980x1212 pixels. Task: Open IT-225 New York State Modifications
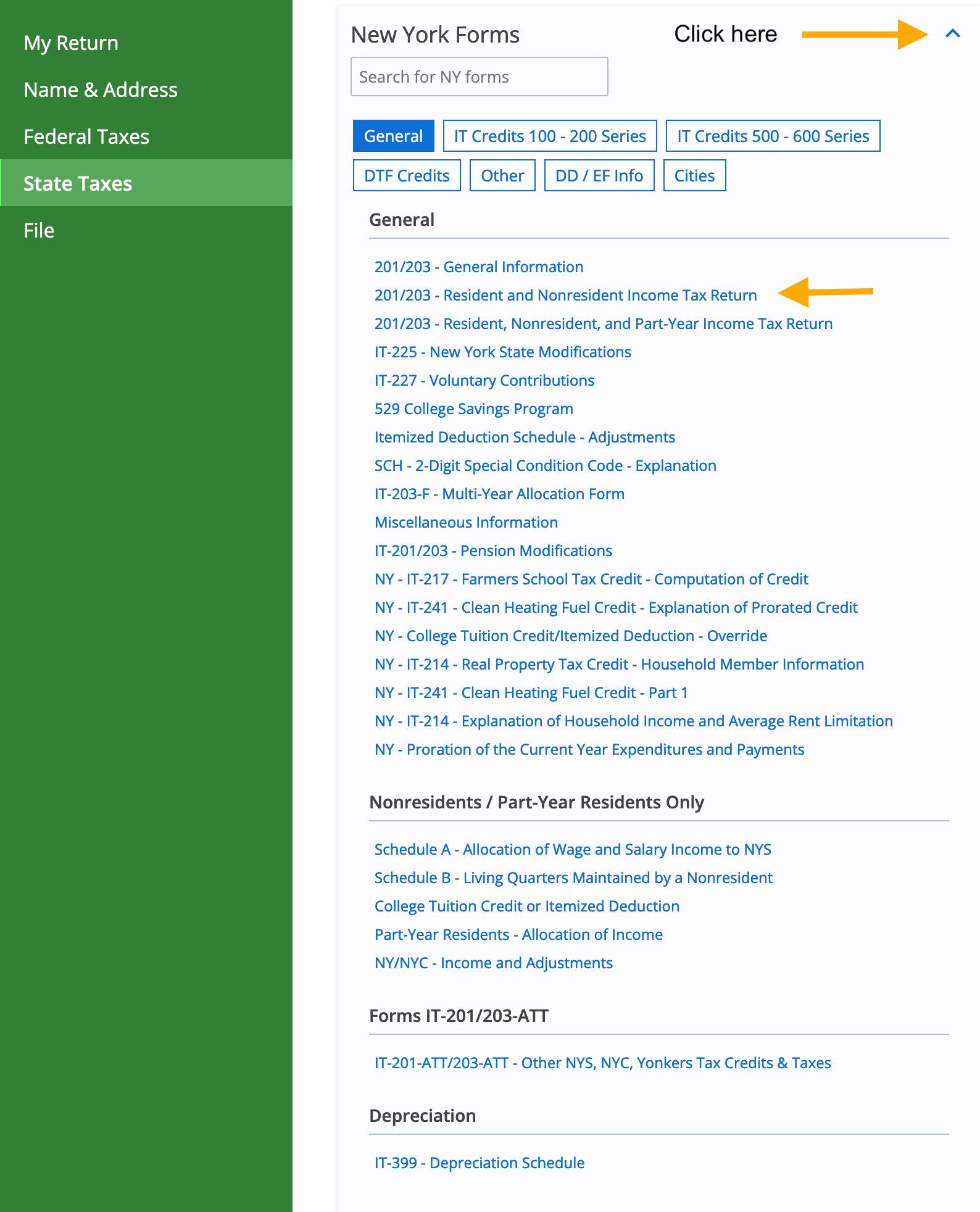[502, 352]
